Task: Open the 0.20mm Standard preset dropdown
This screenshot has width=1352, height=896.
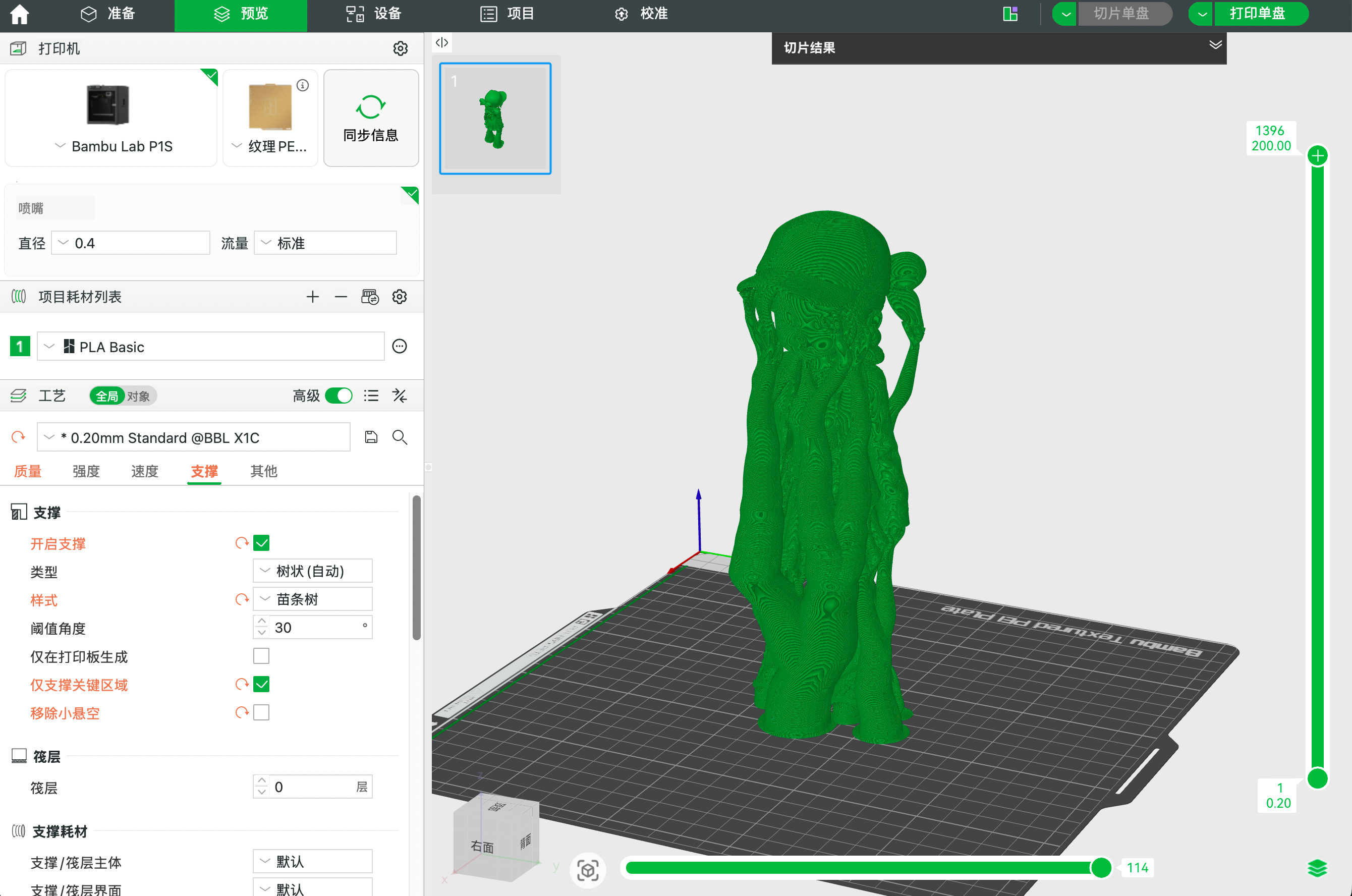Action: tap(193, 437)
